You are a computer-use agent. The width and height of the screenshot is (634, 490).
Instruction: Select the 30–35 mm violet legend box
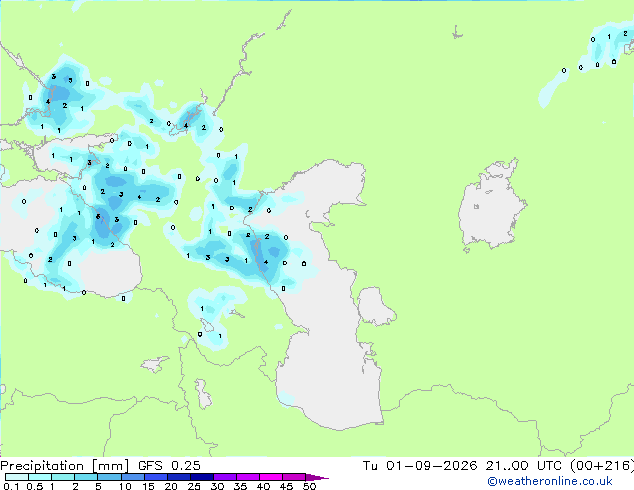click(225, 477)
